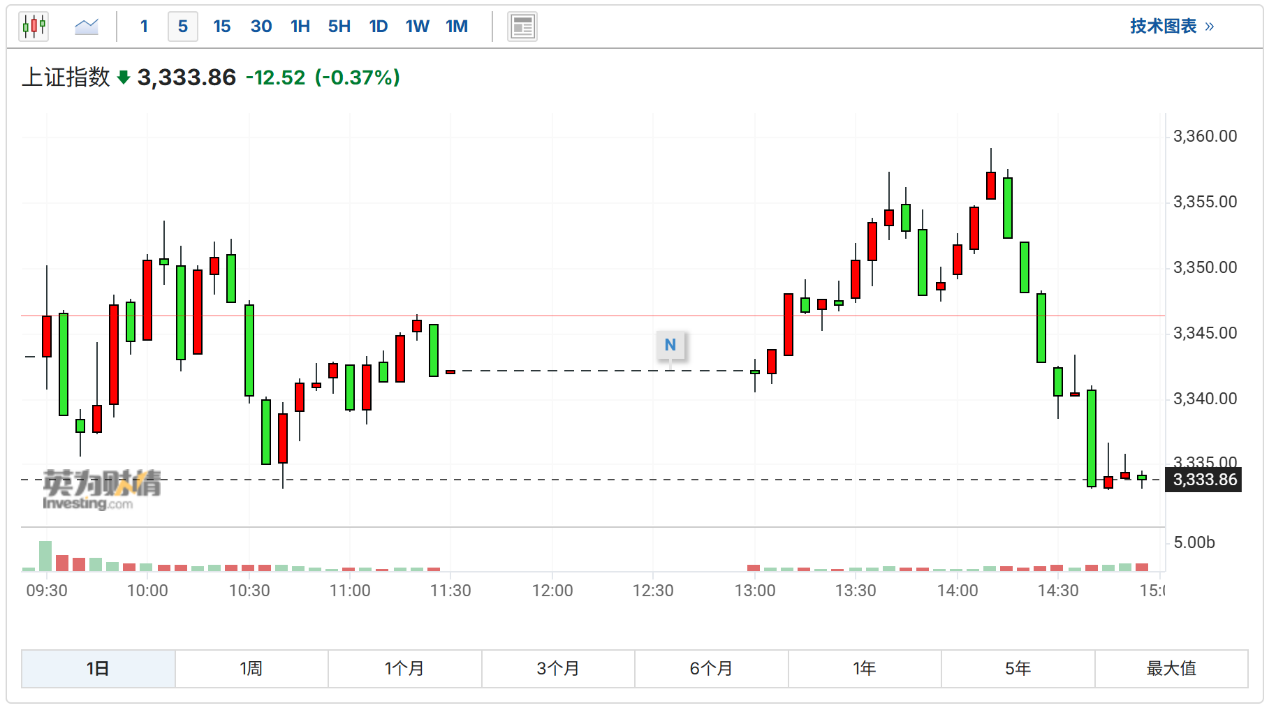Click the 09:30 time axis label
The image size is (1269, 710).
tap(46, 591)
